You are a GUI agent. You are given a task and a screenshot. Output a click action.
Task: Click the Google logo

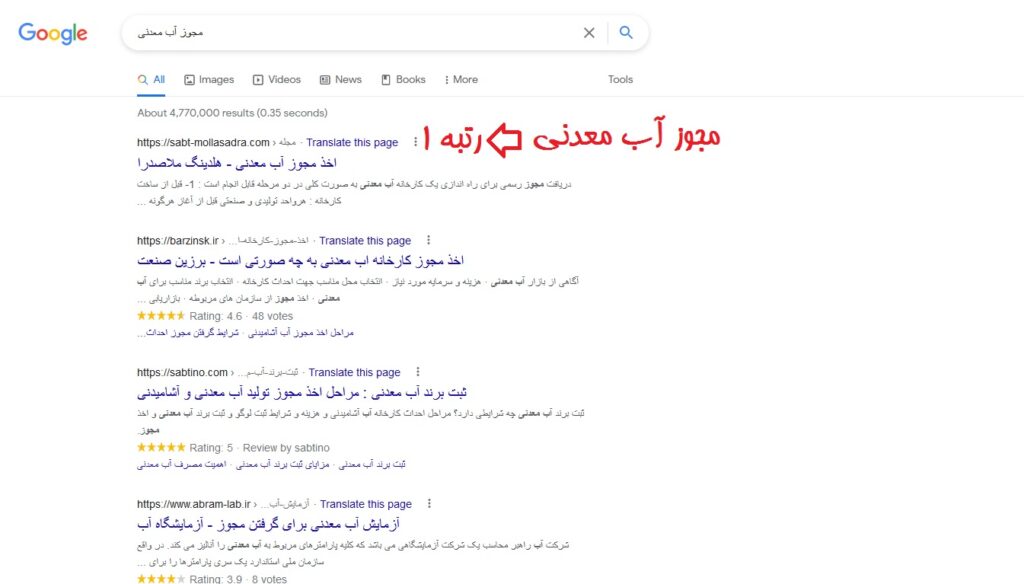click(x=53, y=33)
